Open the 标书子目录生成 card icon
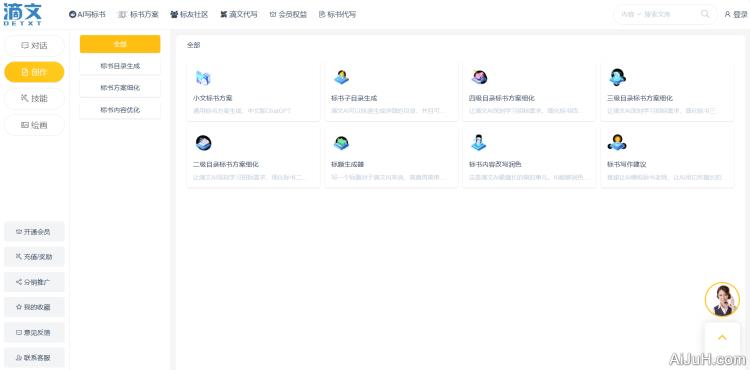This screenshot has height=370, width=750. 341,77
